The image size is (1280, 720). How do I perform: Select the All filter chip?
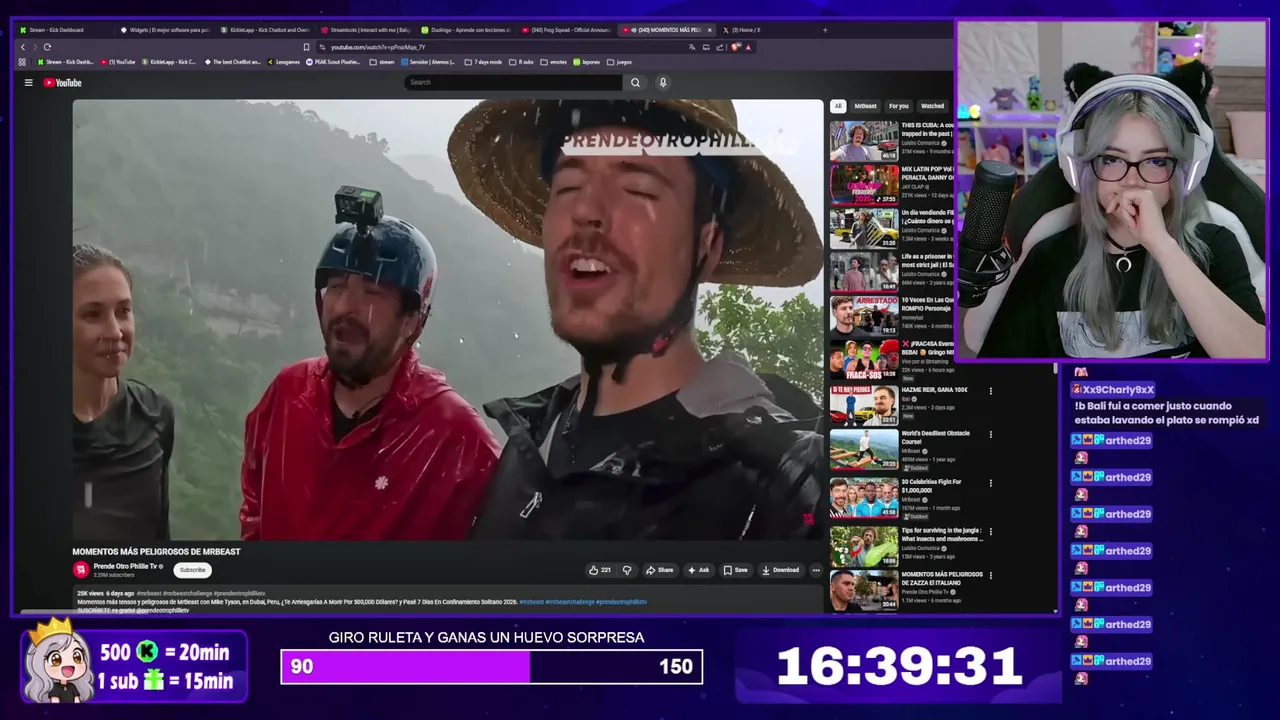click(838, 106)
